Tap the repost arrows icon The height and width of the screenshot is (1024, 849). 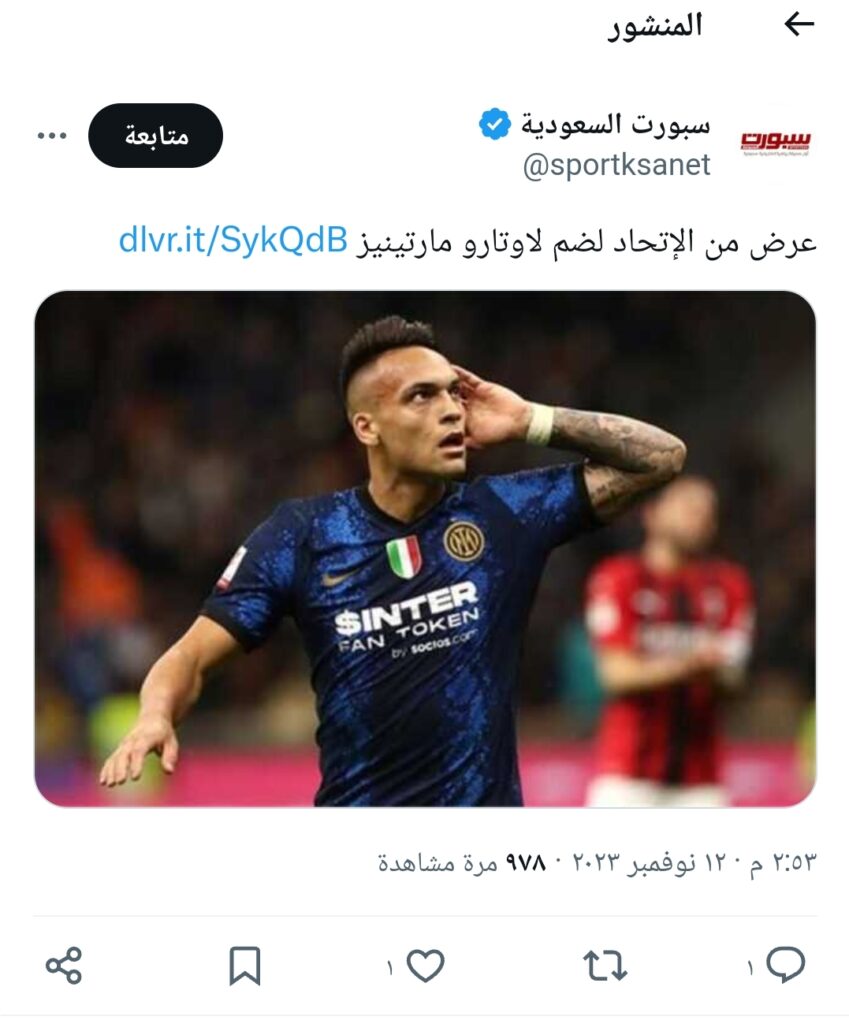click(x=605, y=965)
